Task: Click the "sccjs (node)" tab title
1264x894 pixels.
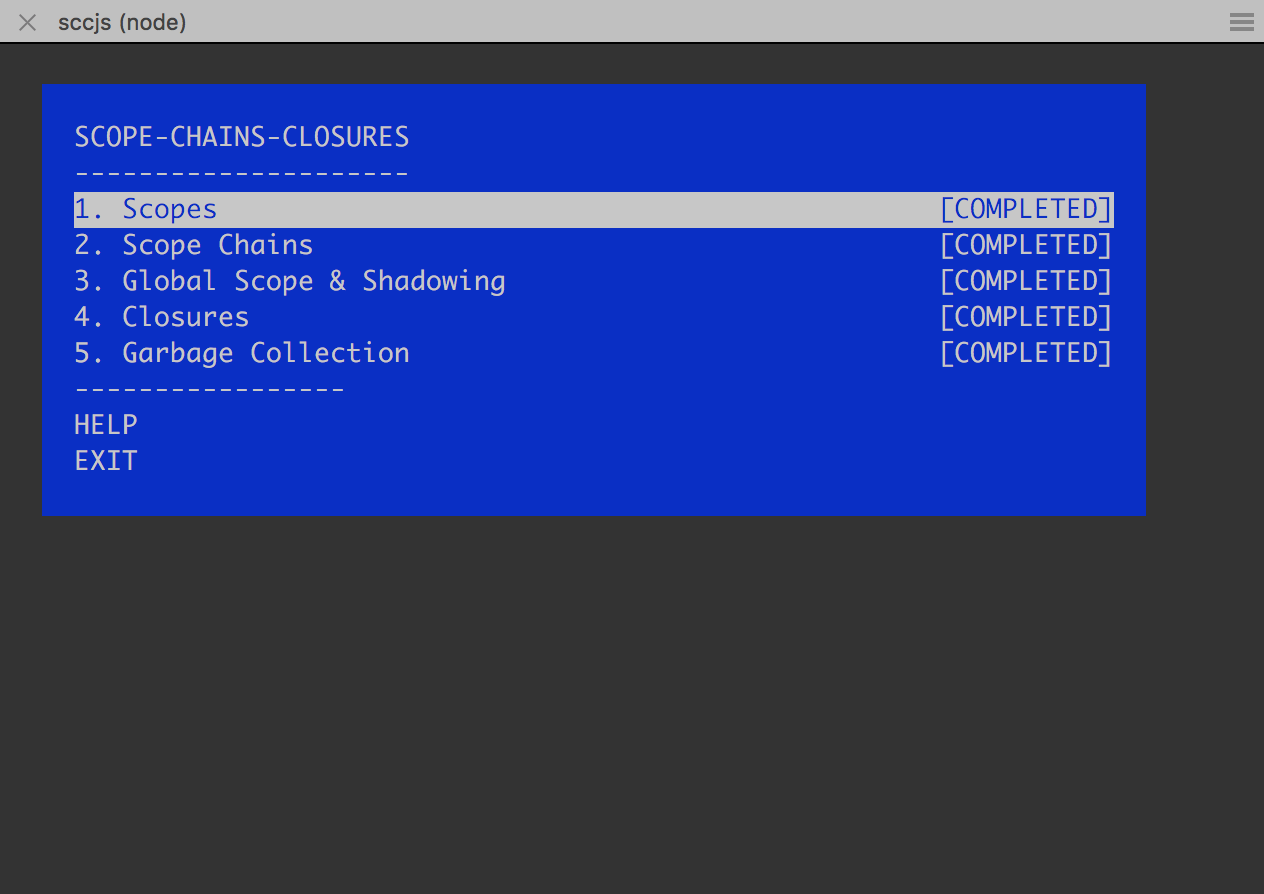Action: click(122, 22)
